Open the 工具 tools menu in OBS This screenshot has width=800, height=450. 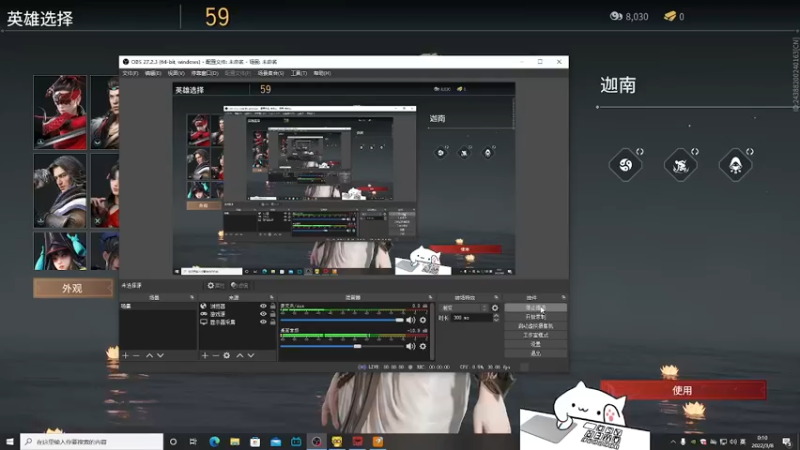299,73
